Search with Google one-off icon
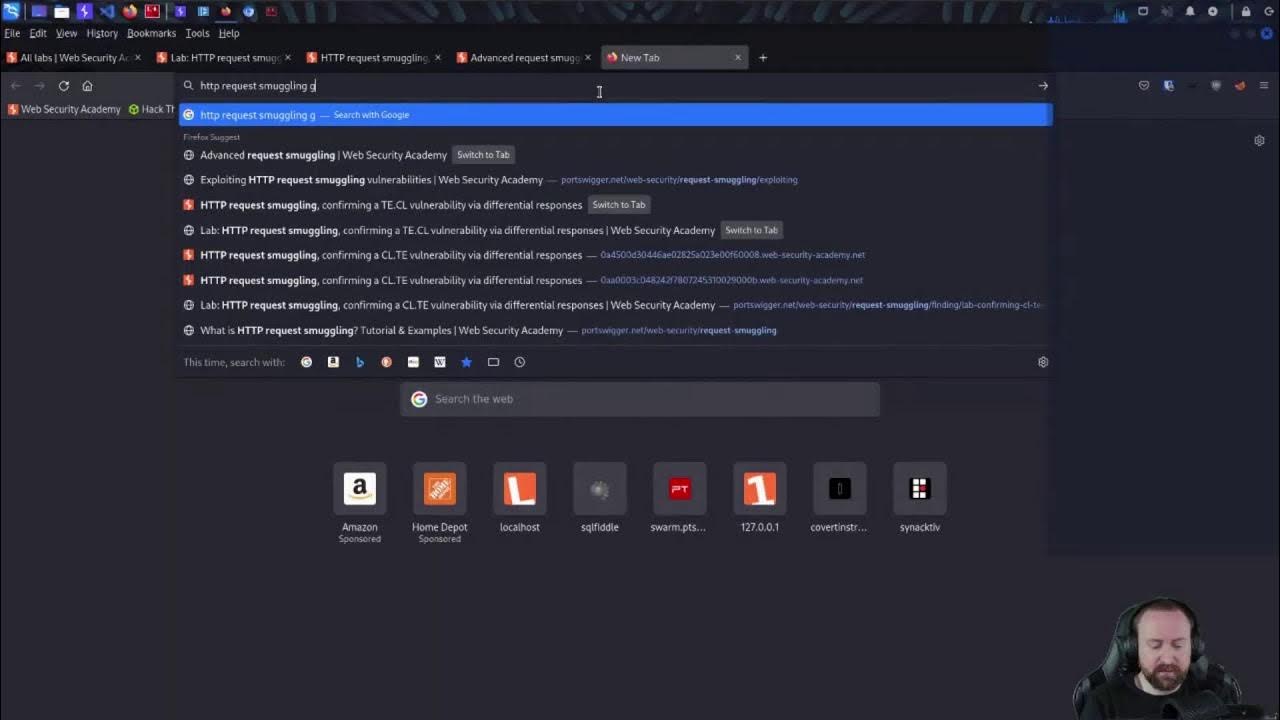The width and height of the screenshot is (1280, 720). coord(307,362)
